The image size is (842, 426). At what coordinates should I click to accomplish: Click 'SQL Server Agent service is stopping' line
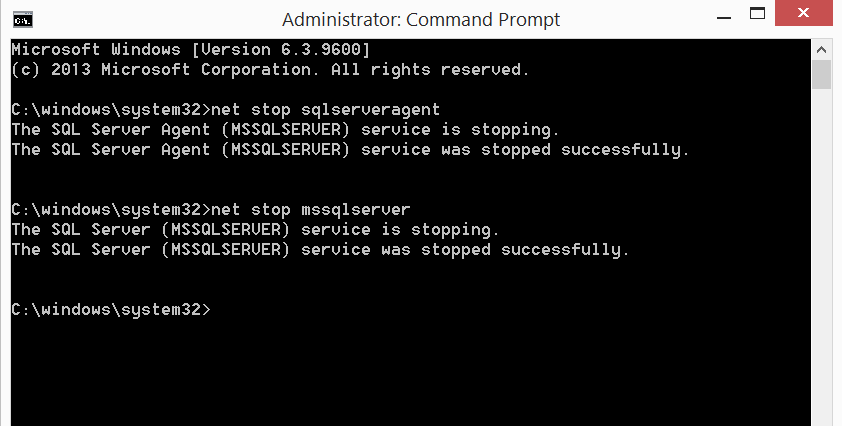(286, 130)
